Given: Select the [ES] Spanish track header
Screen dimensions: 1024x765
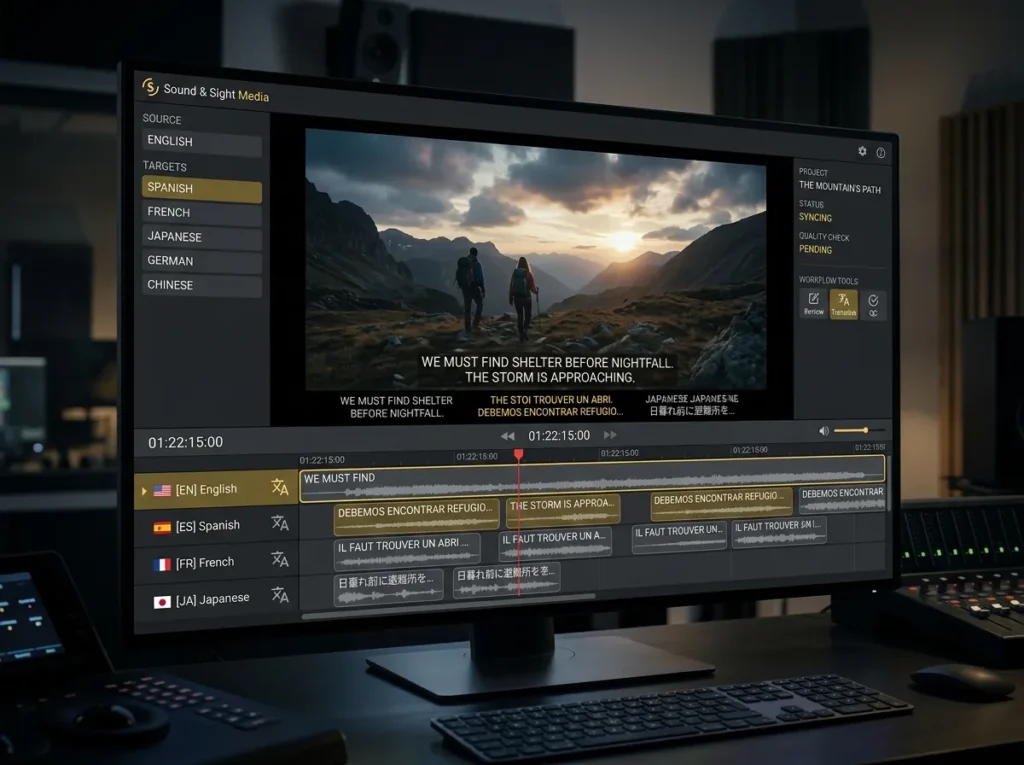Looking at the screenshot, I should coord(216,526).
